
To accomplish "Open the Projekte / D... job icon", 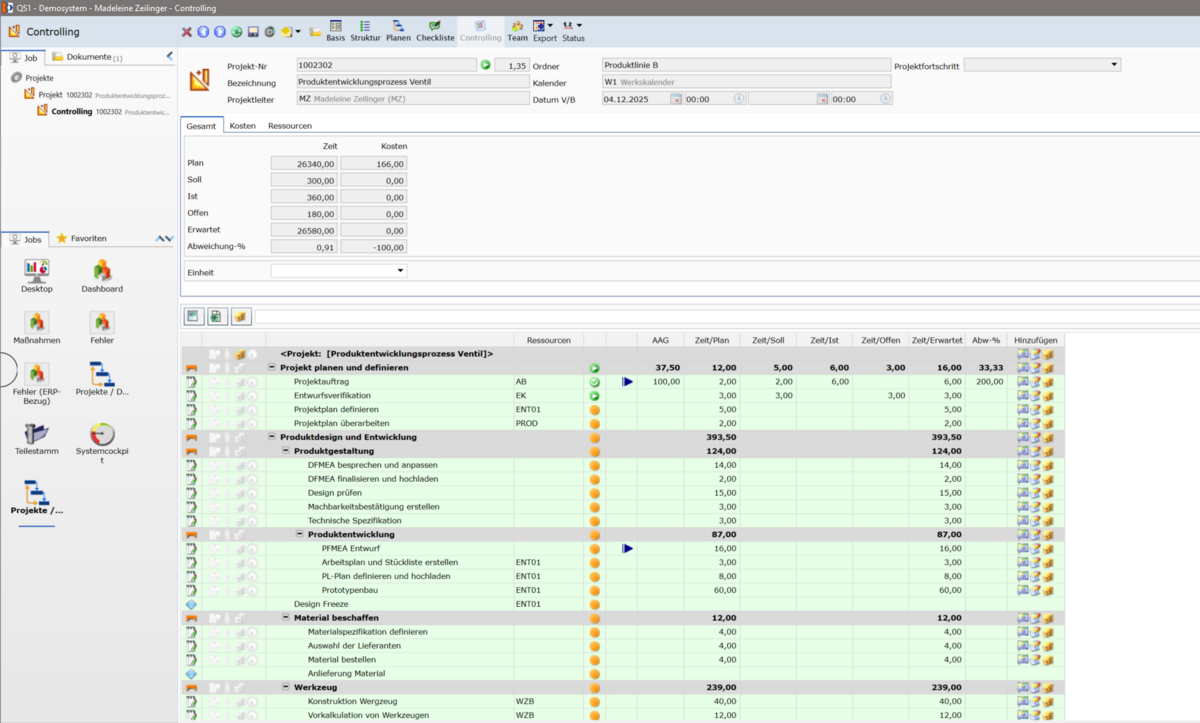I will click(102, 380).
